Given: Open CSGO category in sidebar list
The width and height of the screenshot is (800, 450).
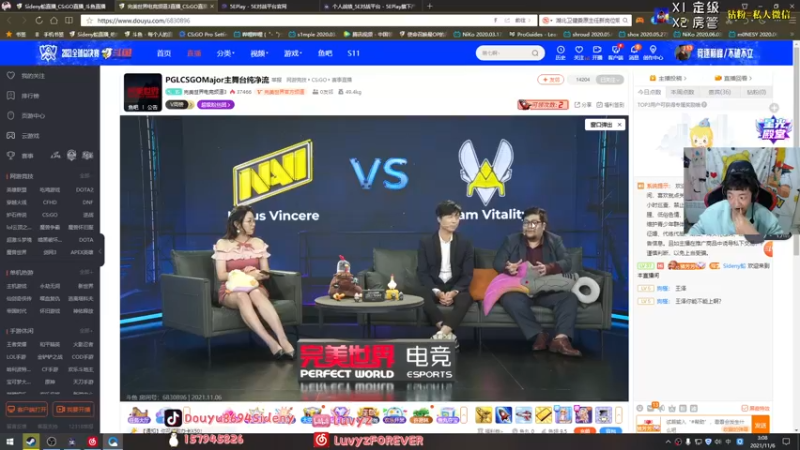Looking at the screenshot, I should click(x=49, y=215).
